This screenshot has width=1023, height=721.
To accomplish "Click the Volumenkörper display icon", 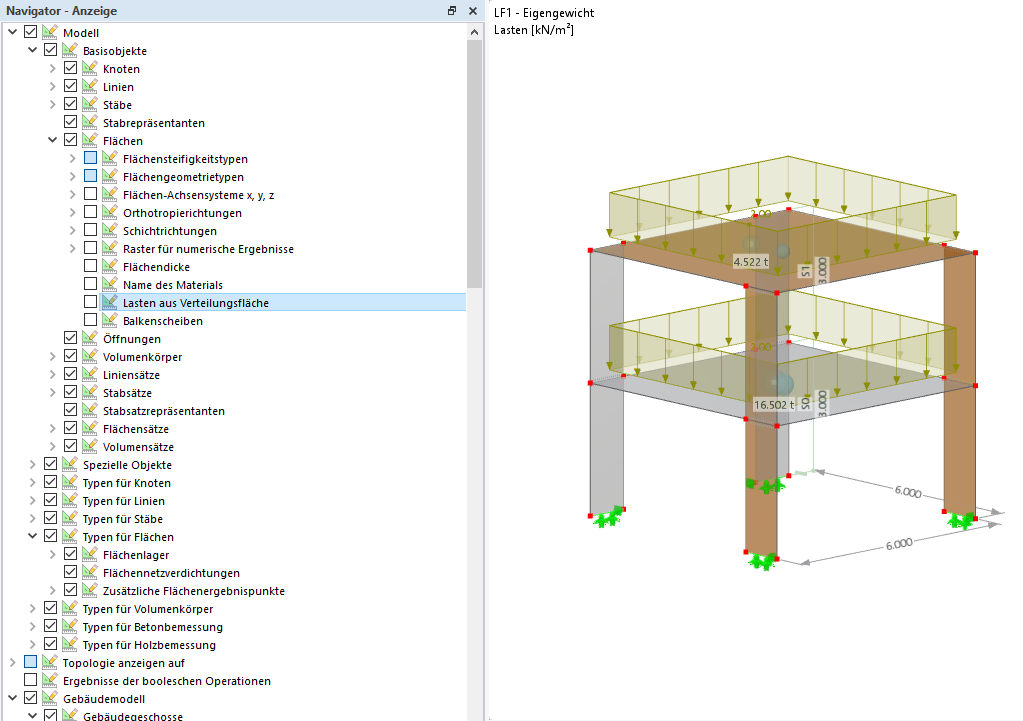I will click(90, 356).
